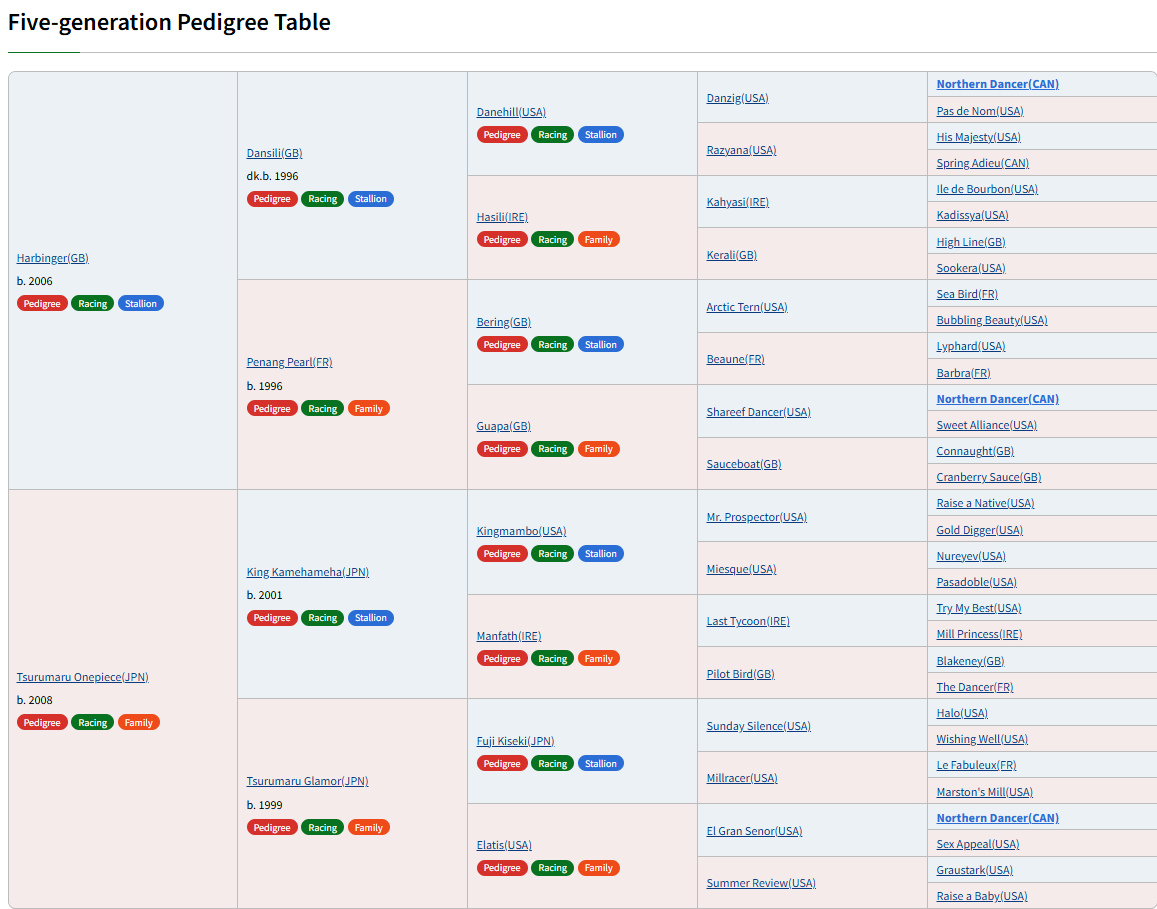Screen dimensions: 1157x909
Task: Click Kingmambo's Stallion badge
Action: (x=601, y=553)
